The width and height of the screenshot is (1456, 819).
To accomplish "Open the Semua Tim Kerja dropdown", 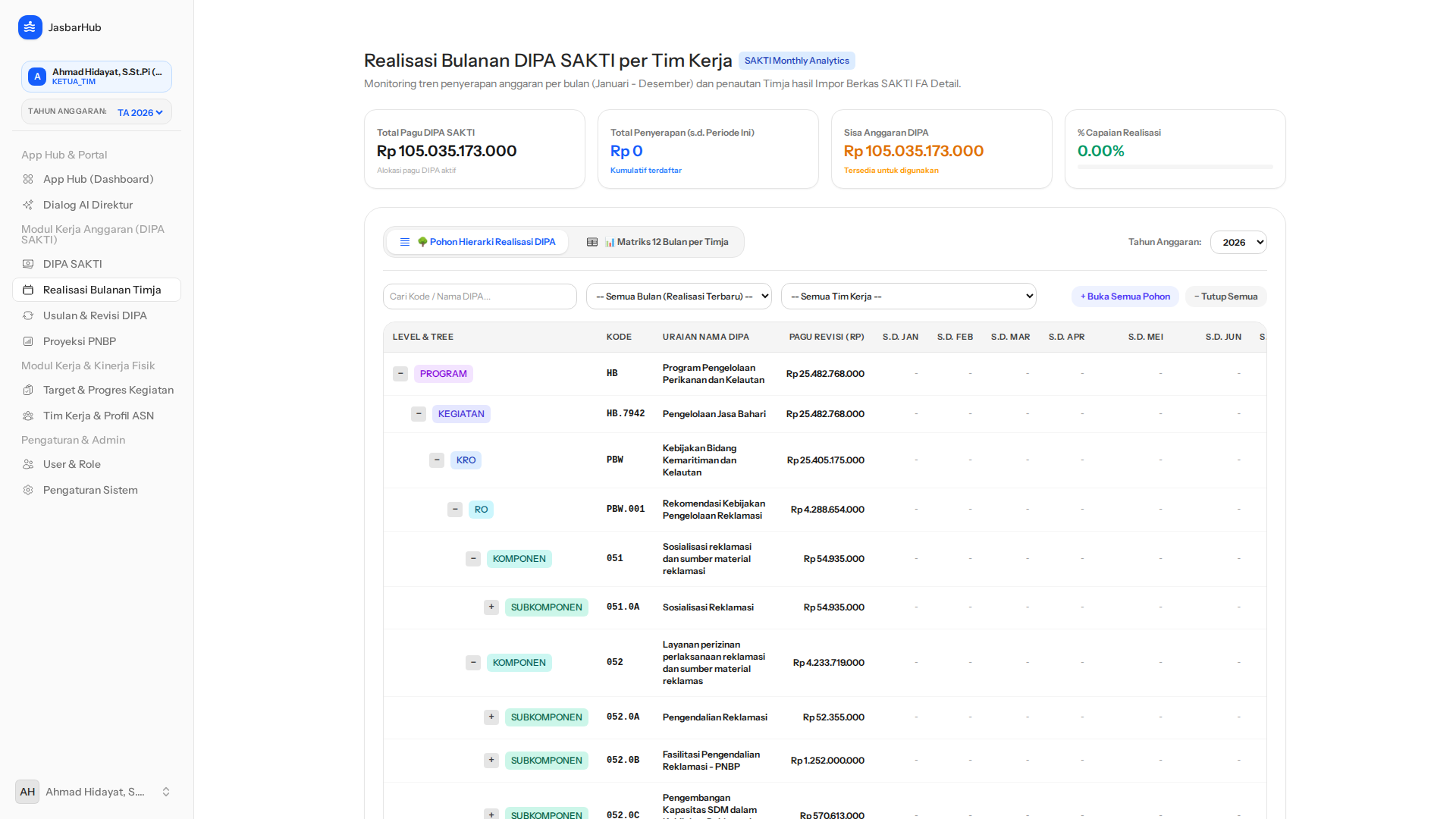I will 908,297.
